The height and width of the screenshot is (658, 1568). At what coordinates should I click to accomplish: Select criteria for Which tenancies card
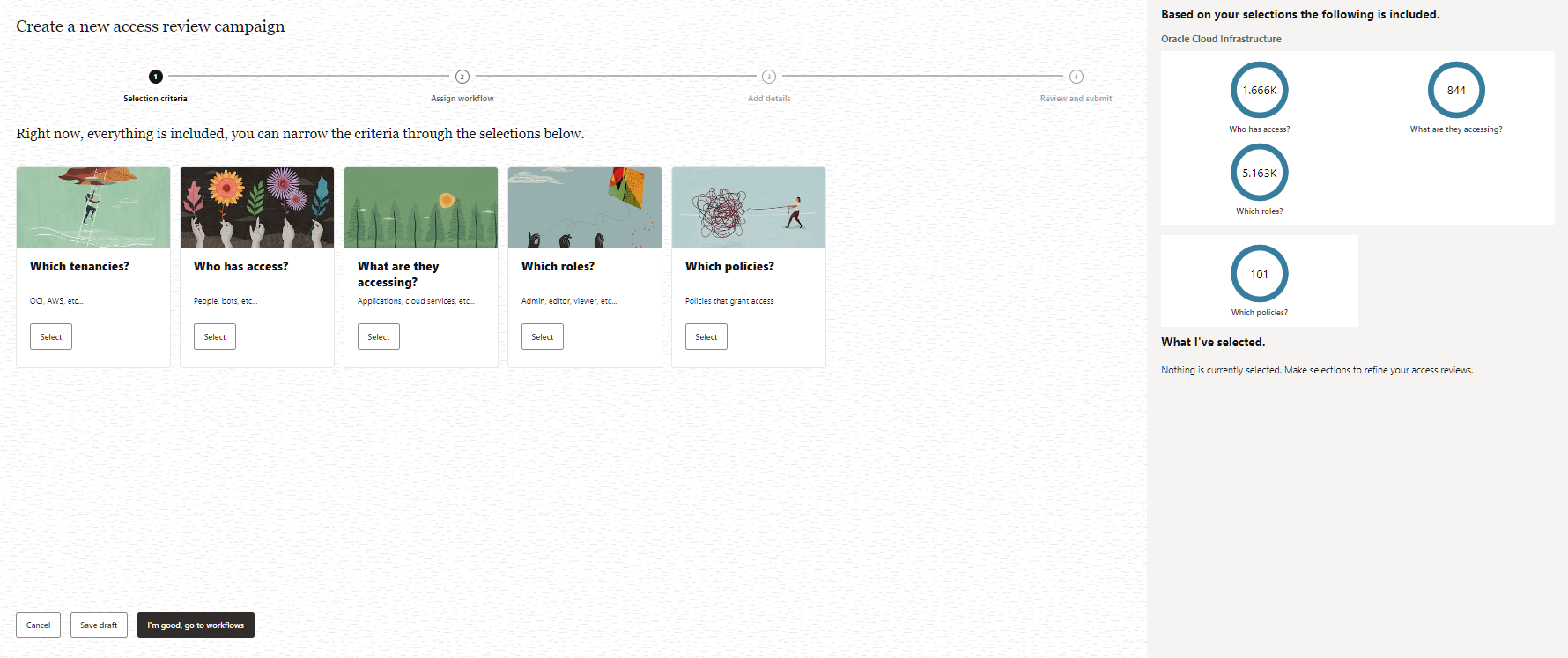[51, 336]
